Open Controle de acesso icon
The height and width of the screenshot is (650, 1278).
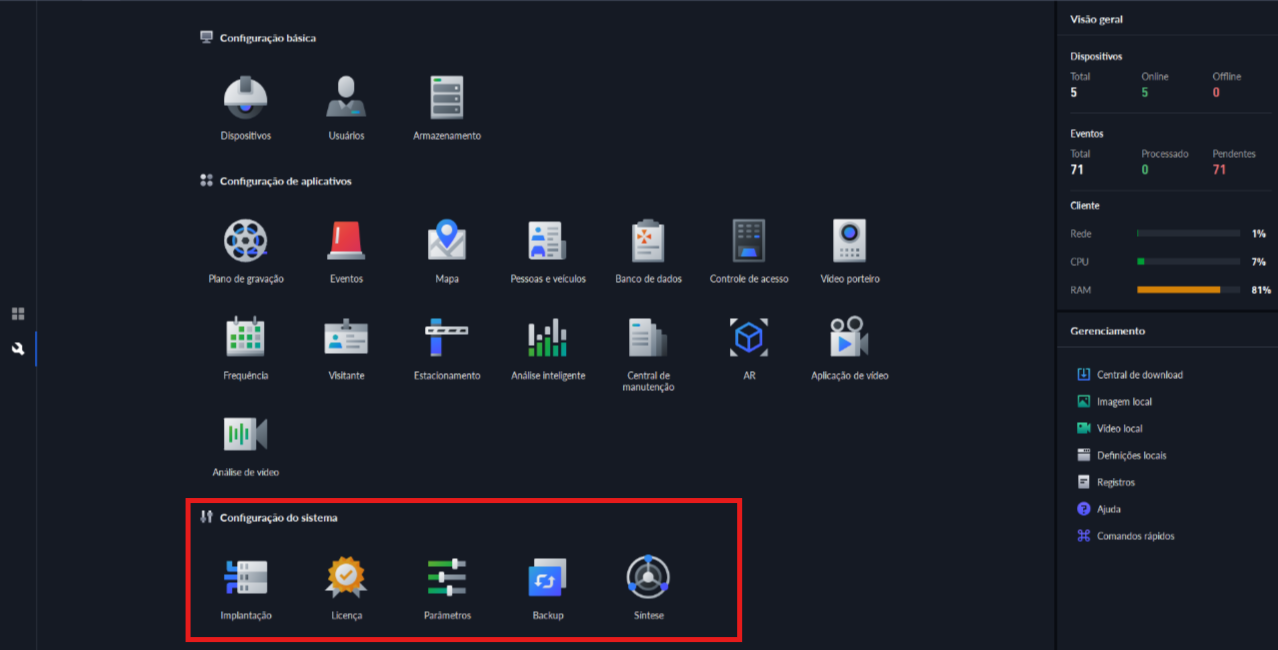tap(749, 241)
